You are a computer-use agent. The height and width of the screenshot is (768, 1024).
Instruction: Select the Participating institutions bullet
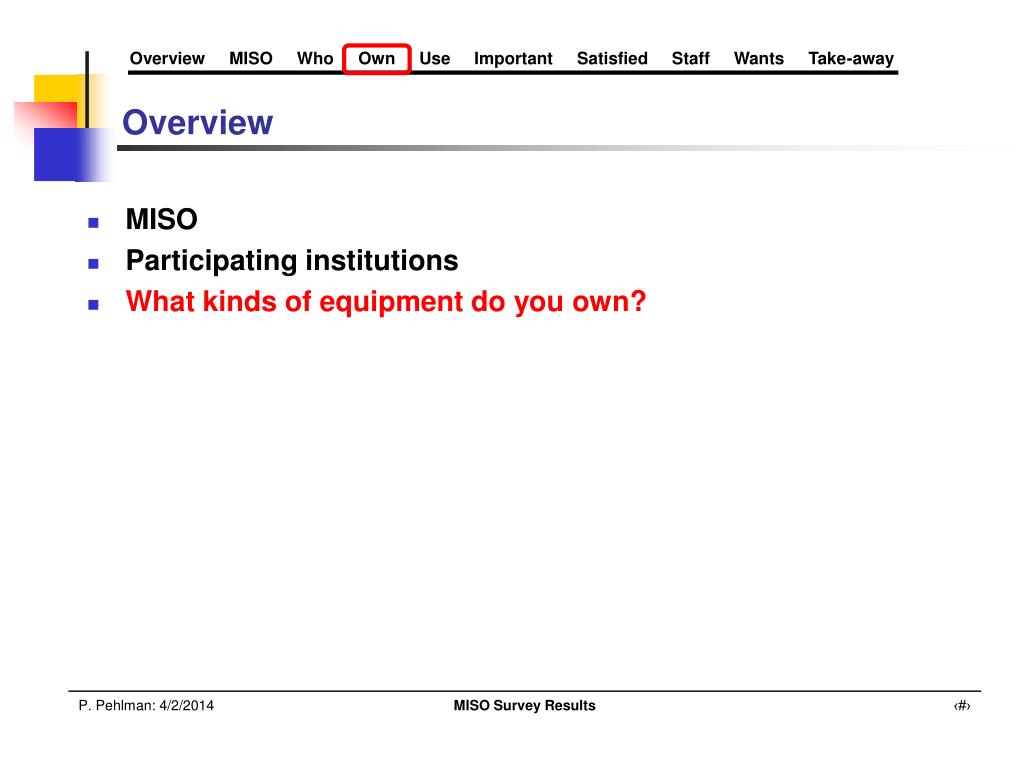coord(292,261)
